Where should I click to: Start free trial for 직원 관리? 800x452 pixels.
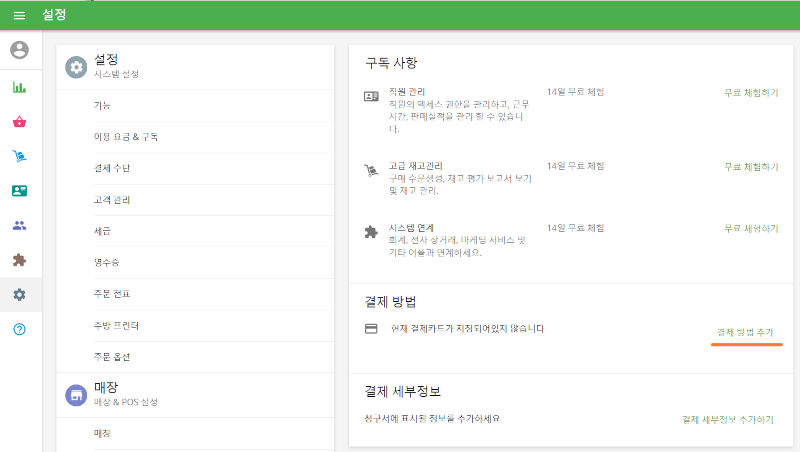750,92
